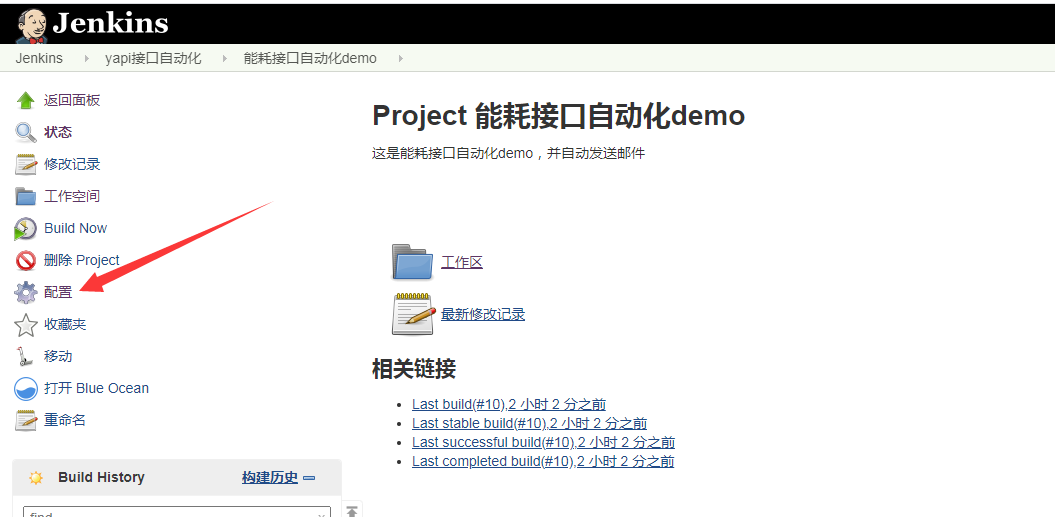Click the sun weather icon in Build History
This screenshot has width=1055, height=517.
[36, 478]
